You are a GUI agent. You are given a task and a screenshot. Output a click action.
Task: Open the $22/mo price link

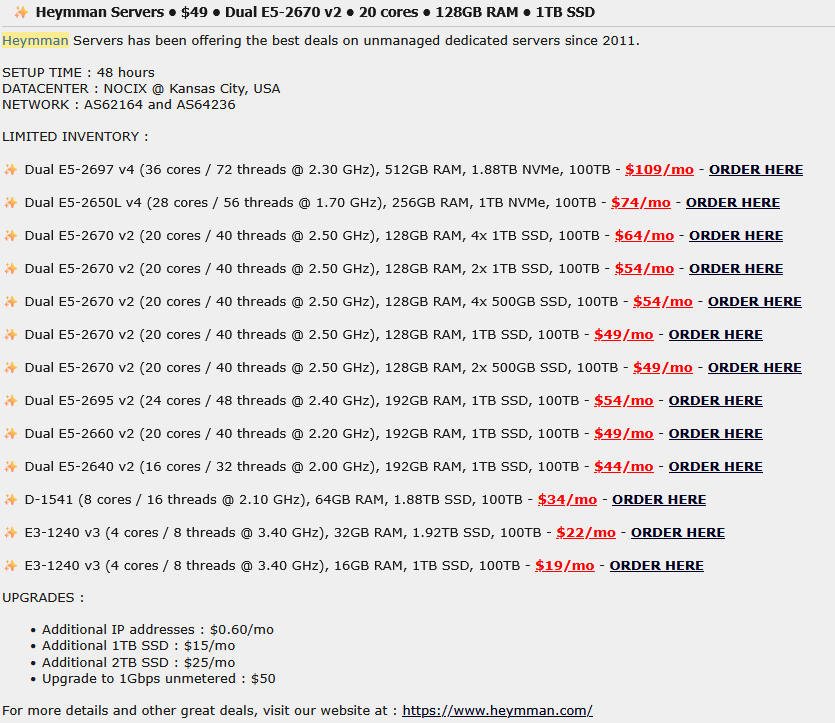point(586,533)
